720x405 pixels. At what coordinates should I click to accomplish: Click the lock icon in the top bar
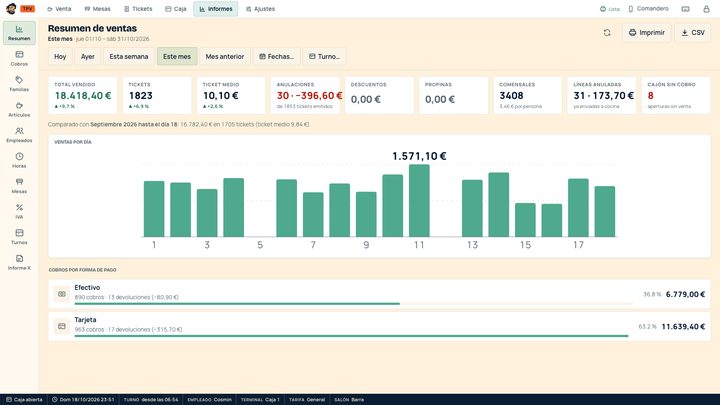tap(706, 9)
